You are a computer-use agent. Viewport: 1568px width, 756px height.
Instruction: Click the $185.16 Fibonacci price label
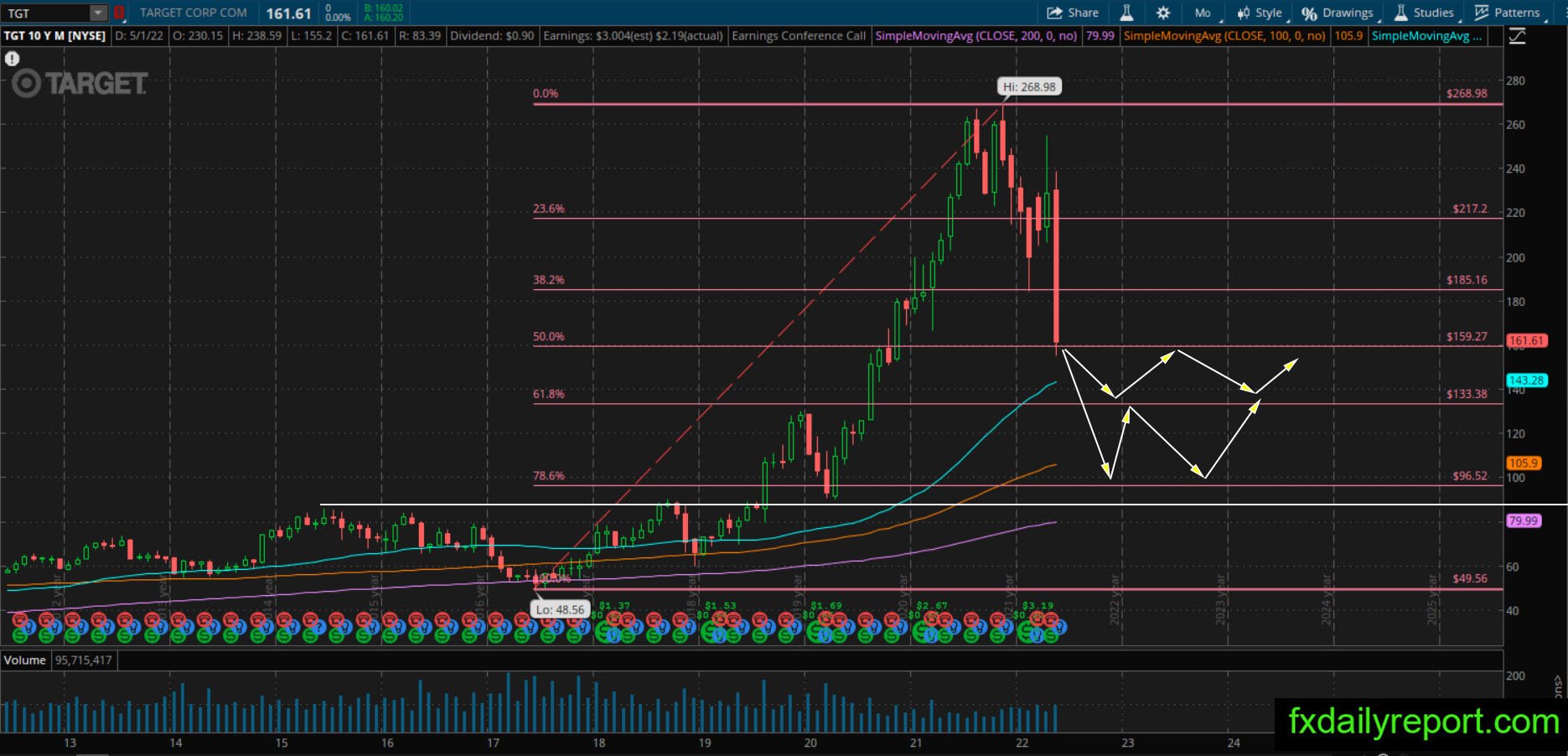click(x=1467, y=280)
